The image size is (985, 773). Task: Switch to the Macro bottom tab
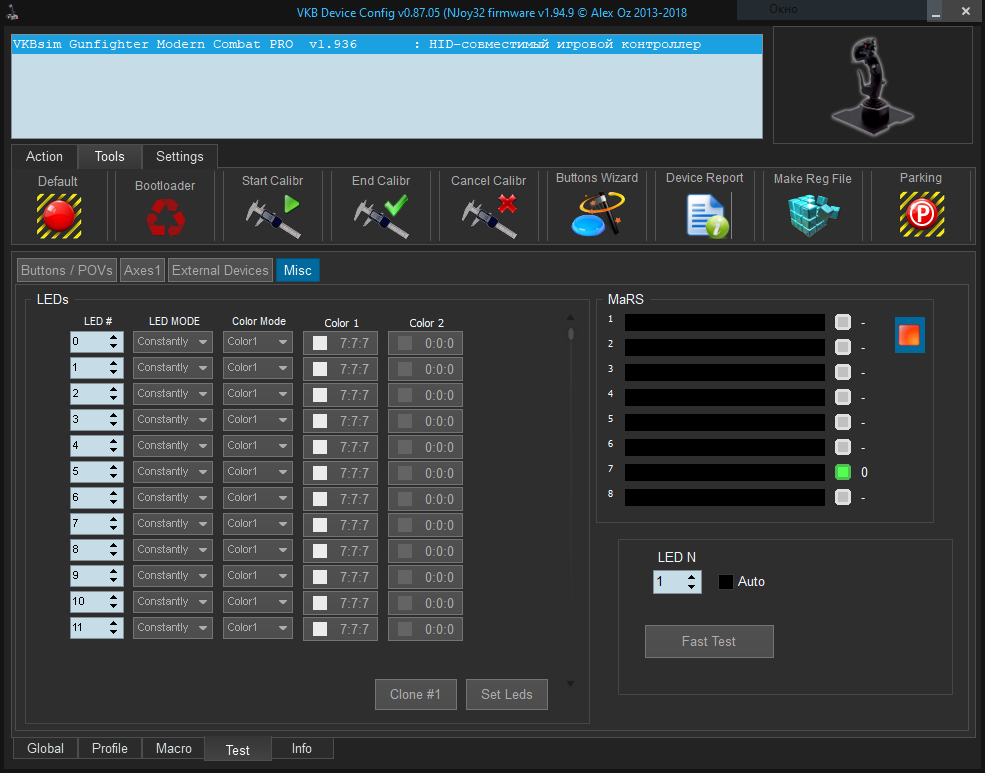(x=173, y=749)
